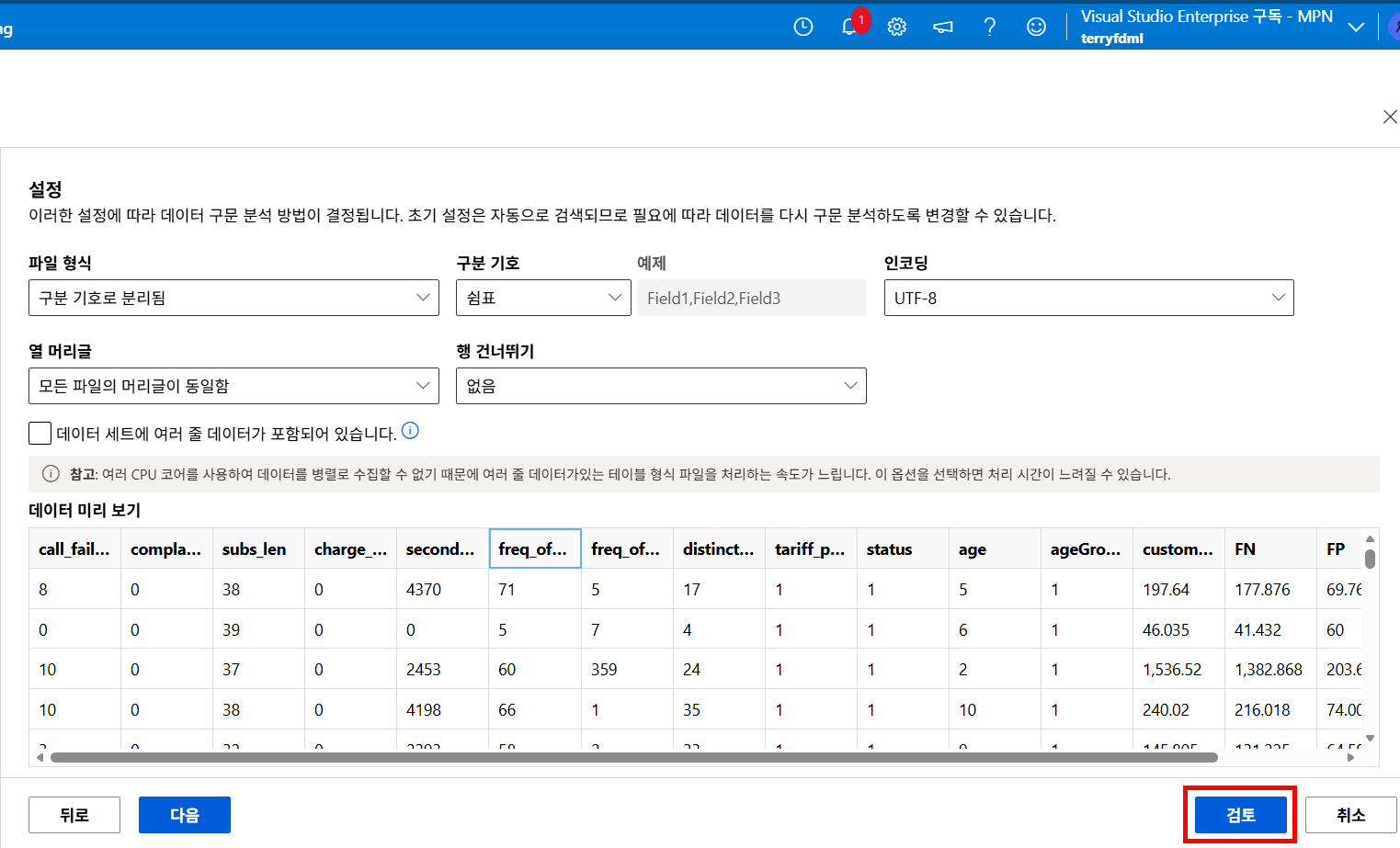Open the notifications bell with badge 1
1400x848 pixels.
coord(848,26)
